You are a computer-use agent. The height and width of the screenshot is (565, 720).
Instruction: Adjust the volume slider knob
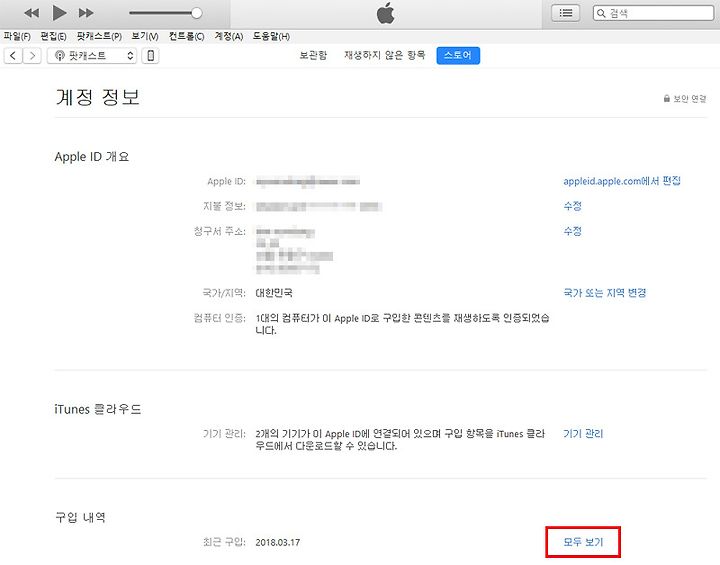click(x=197, y=13)
